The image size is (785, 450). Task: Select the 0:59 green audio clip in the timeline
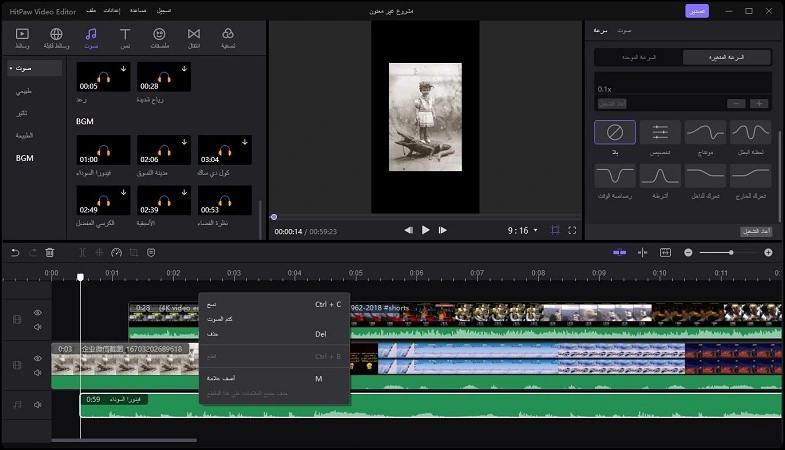(x=431, y=405)
